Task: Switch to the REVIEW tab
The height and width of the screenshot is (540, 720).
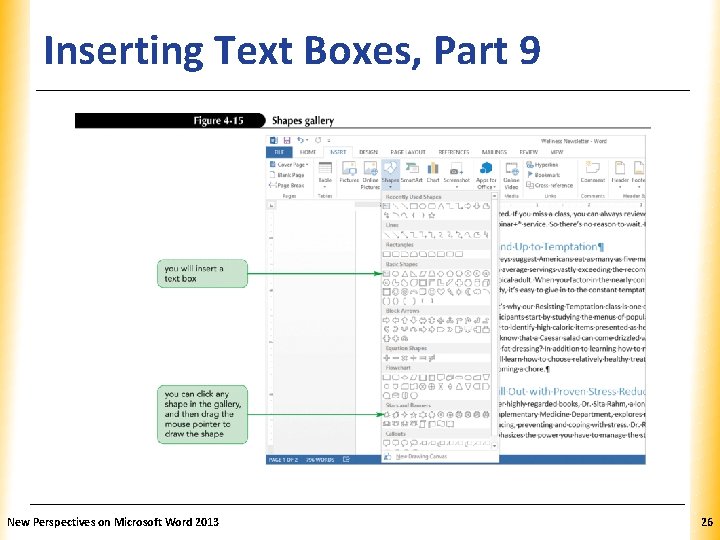Action: click(x=529, y=152)
